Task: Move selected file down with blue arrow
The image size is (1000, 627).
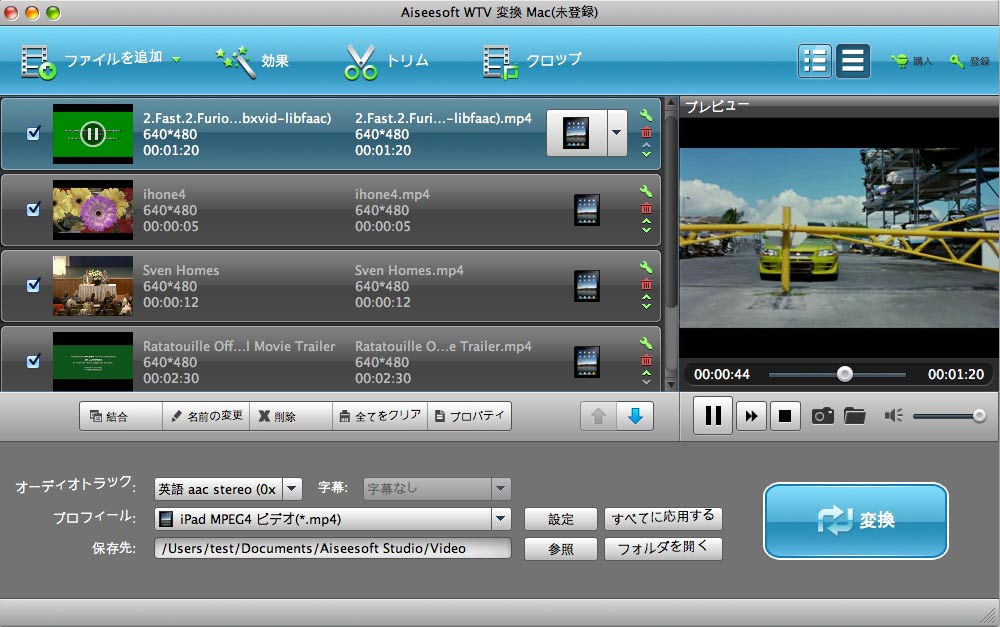Action: pos(634,416)
